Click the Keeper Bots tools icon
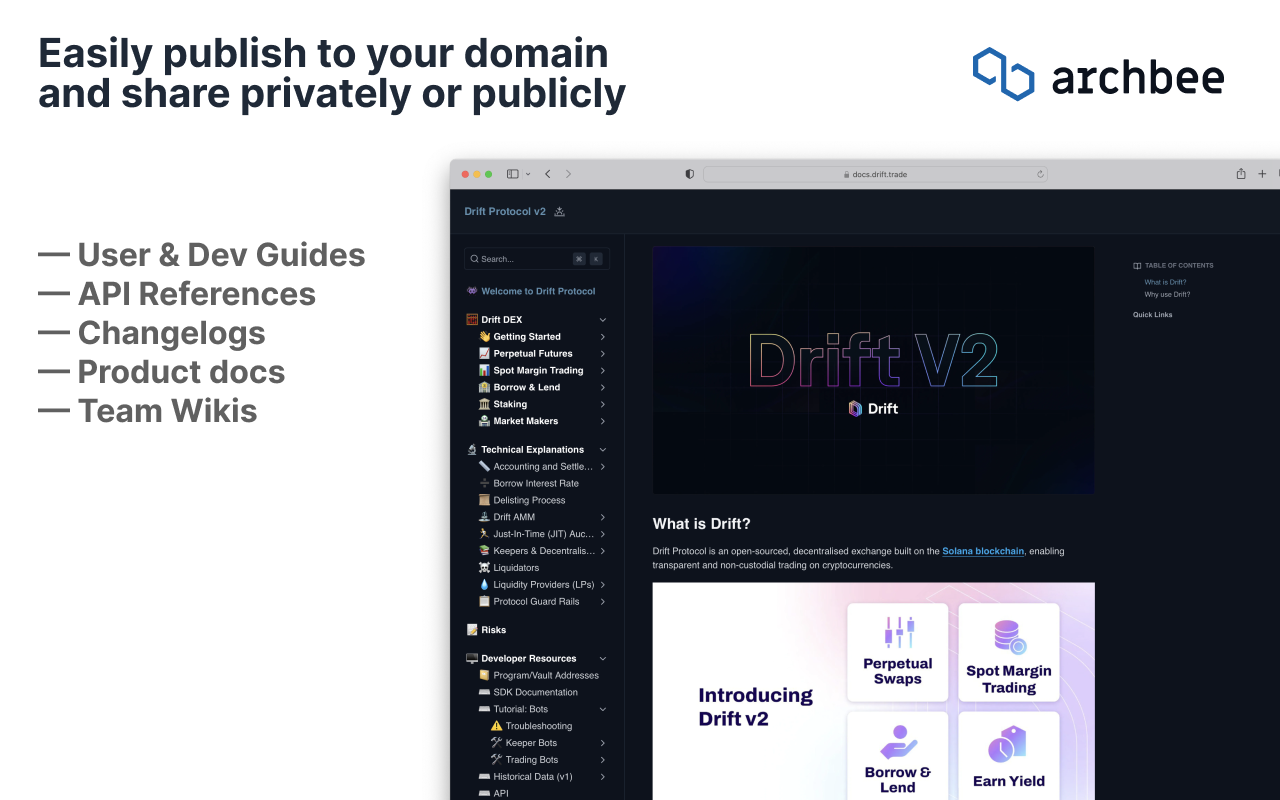Viewport: 1280px width, 800px height. [496, 743]
